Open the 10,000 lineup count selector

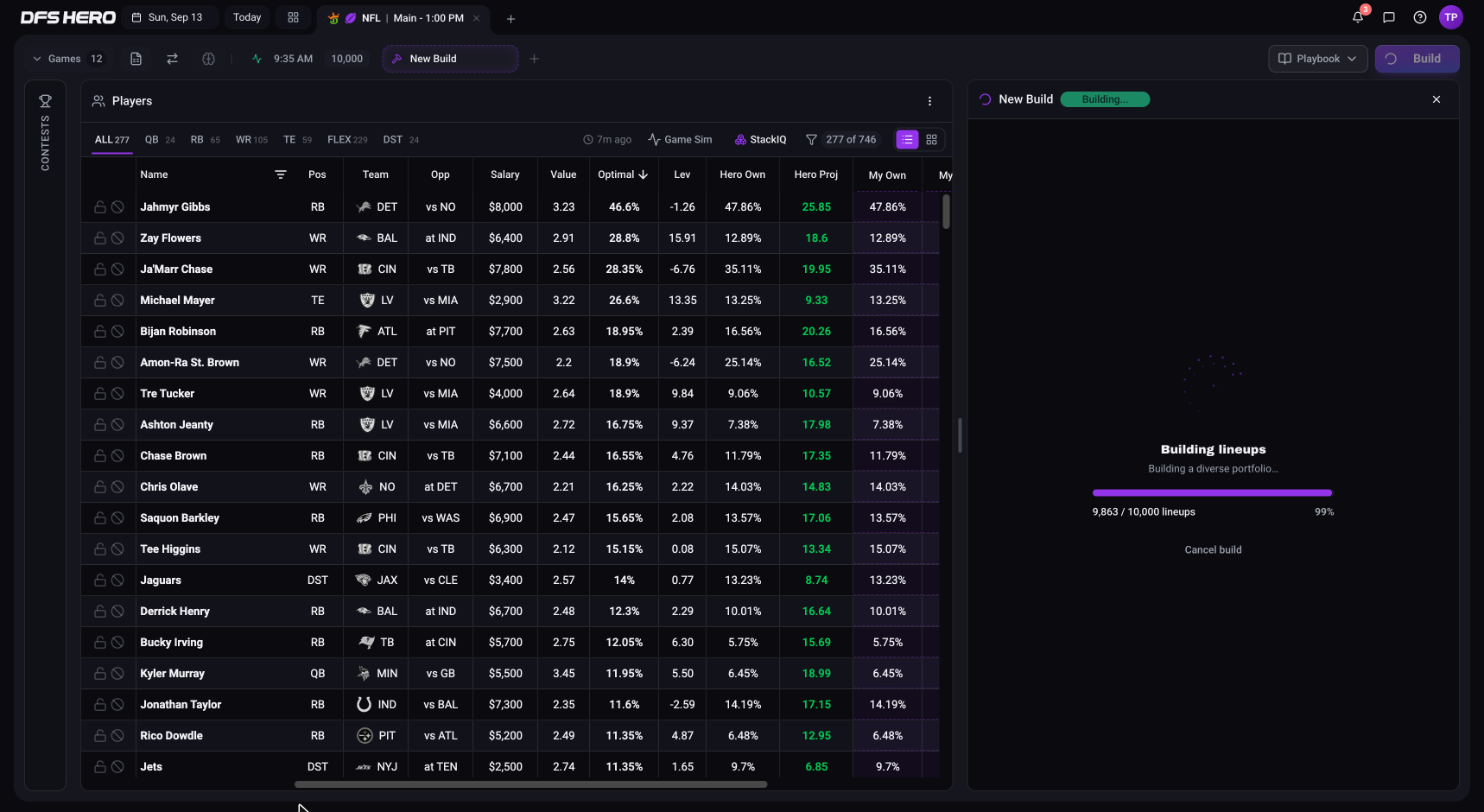click(x=347, y=59)
